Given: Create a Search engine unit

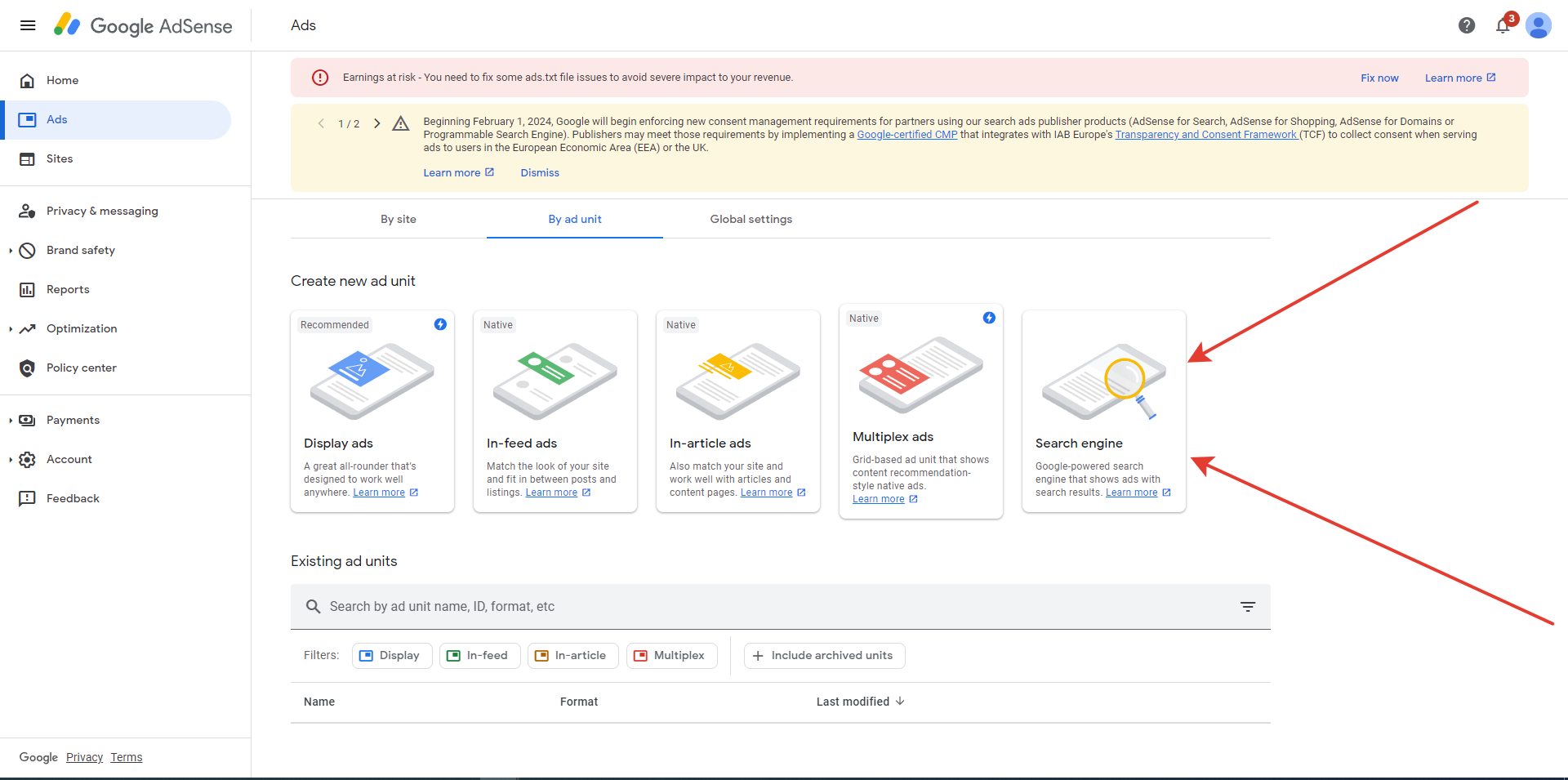Looking at the screenshot, I should click(1104, 411).
